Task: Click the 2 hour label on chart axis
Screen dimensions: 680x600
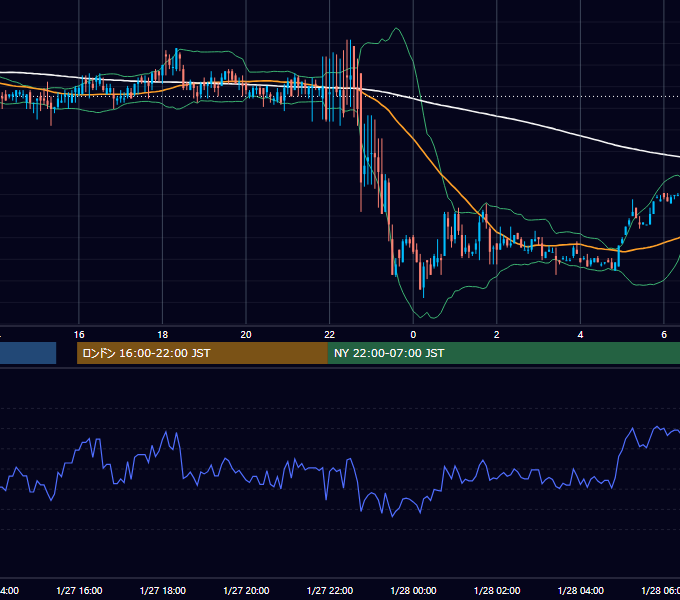Action: pyautogui.click(x=497, y=335)
